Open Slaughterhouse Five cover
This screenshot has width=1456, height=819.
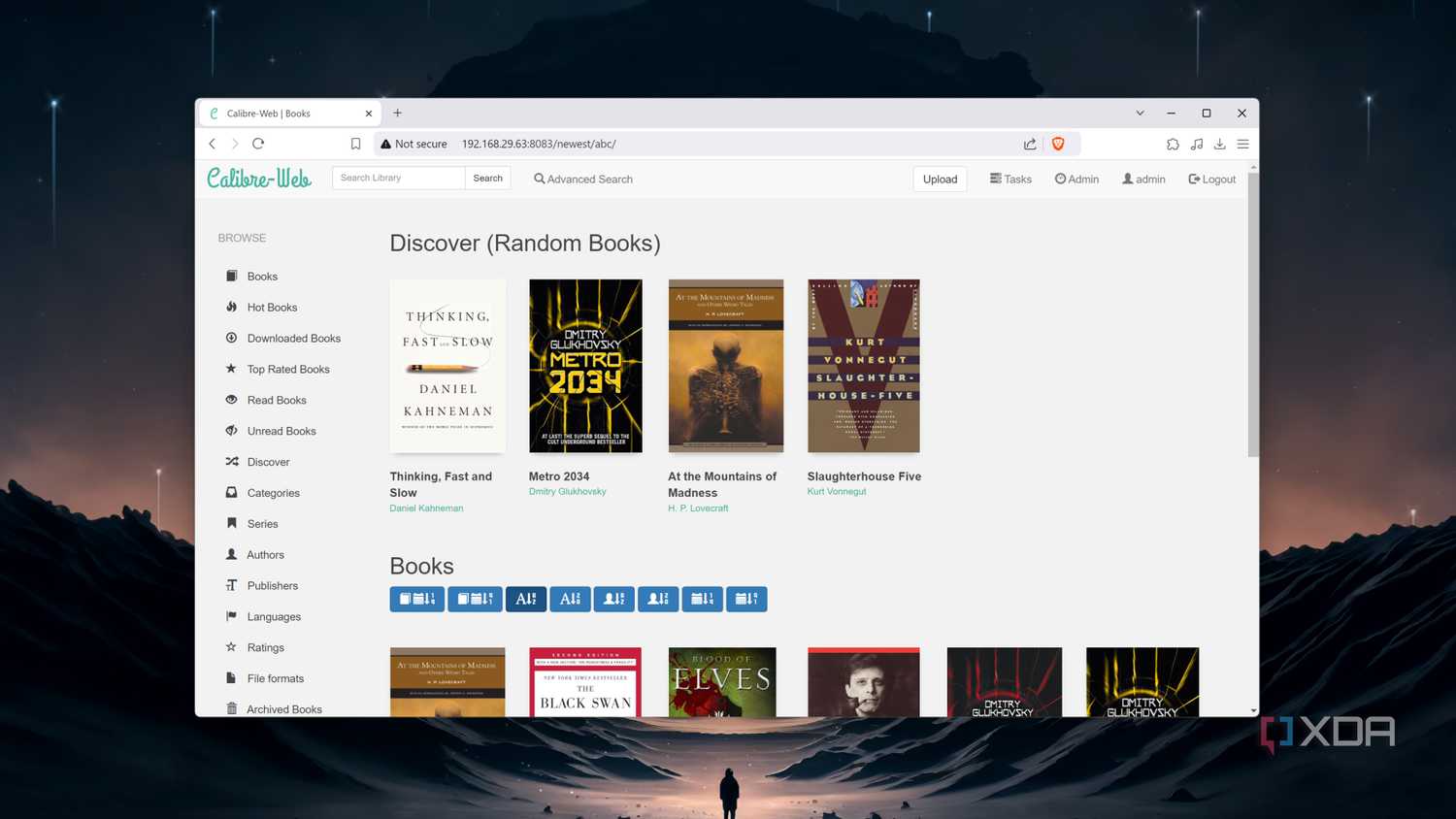click(x=863, y=366)
